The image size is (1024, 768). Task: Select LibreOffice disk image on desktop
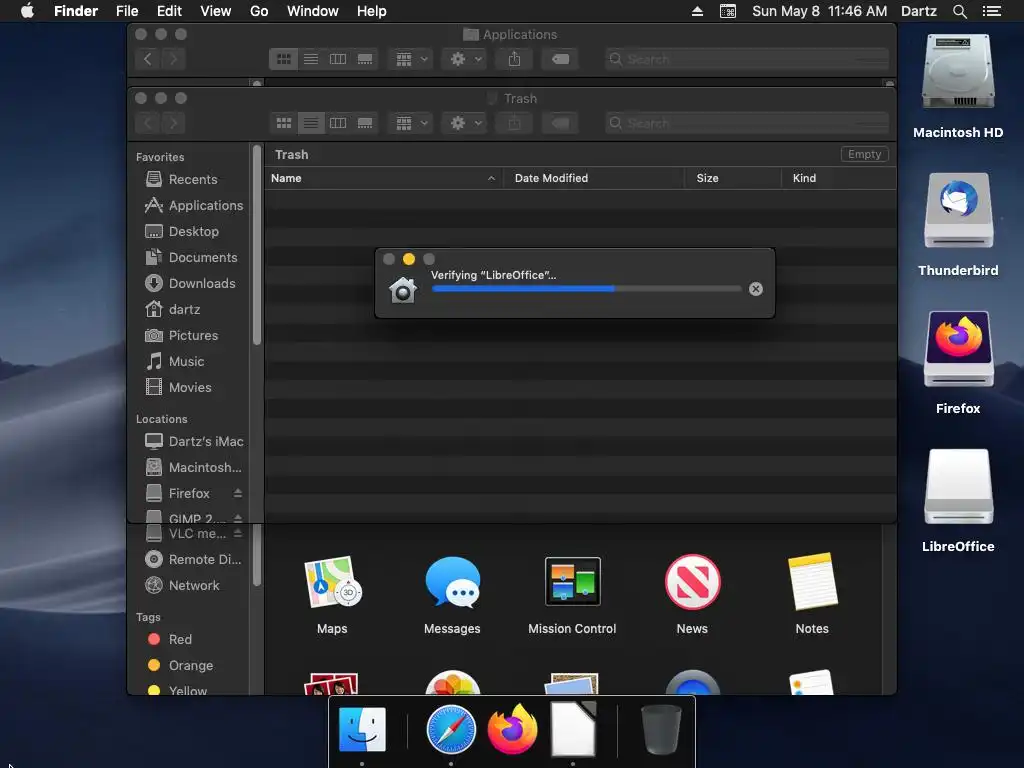click(x=958, y=487)
